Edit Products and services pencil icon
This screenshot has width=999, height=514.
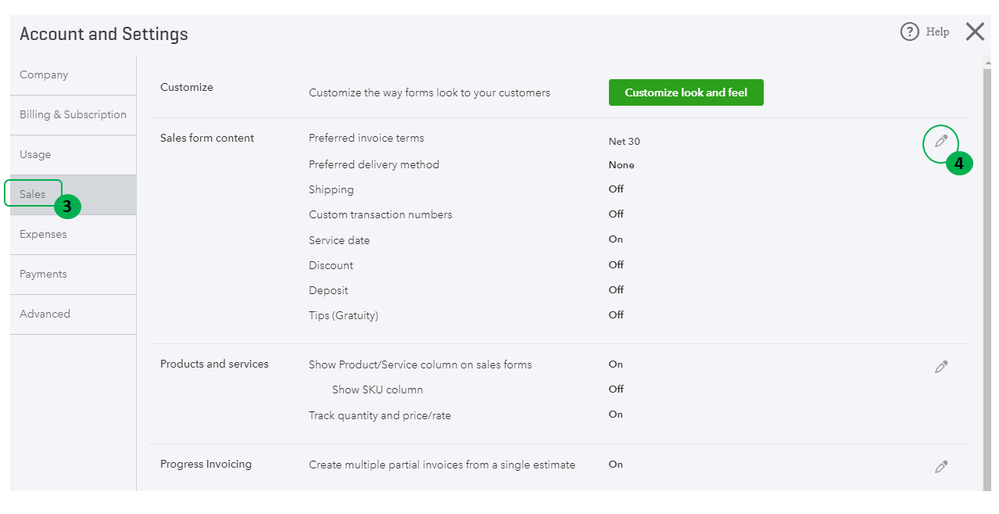click(x=940, y=367)
